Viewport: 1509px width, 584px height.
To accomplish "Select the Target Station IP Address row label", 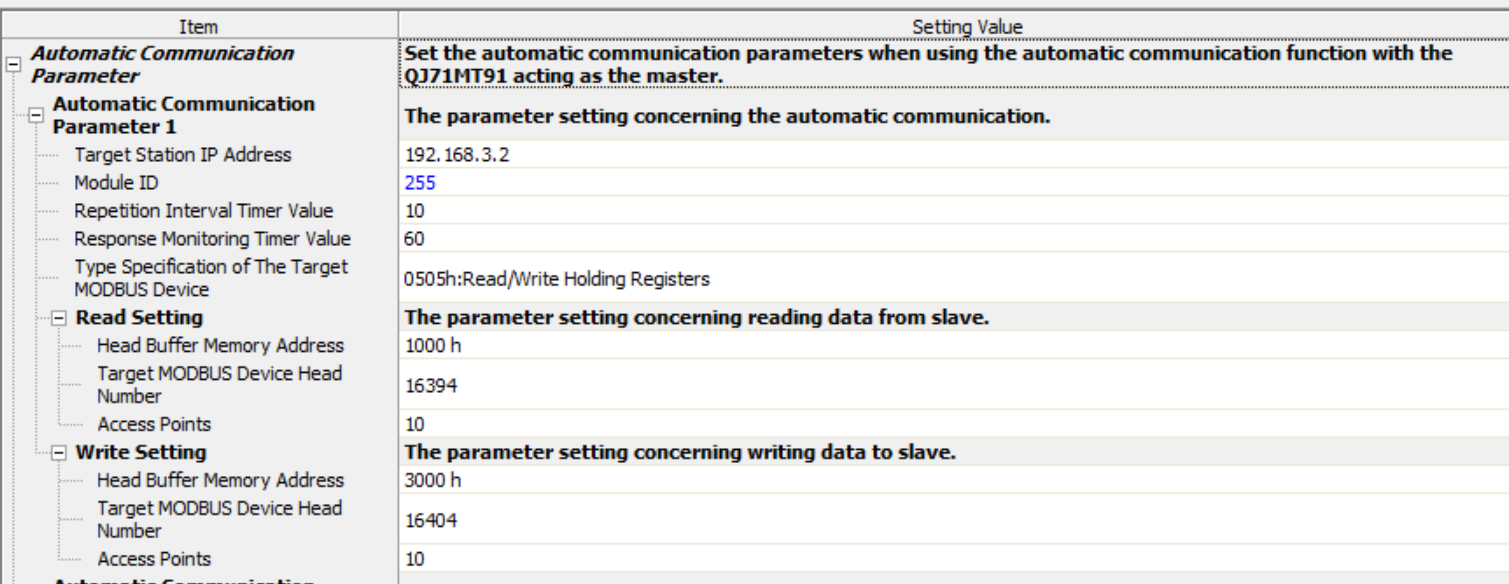I will pos(182,155).
